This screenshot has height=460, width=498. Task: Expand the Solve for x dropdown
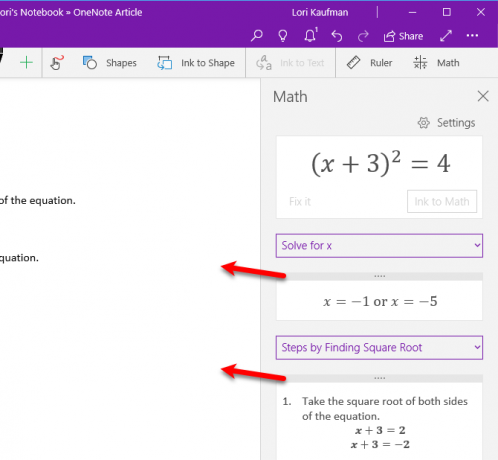379,246
